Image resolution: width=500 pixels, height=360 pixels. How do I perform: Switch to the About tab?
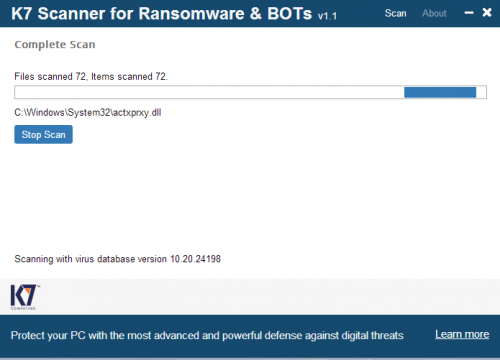click(434, 13)
